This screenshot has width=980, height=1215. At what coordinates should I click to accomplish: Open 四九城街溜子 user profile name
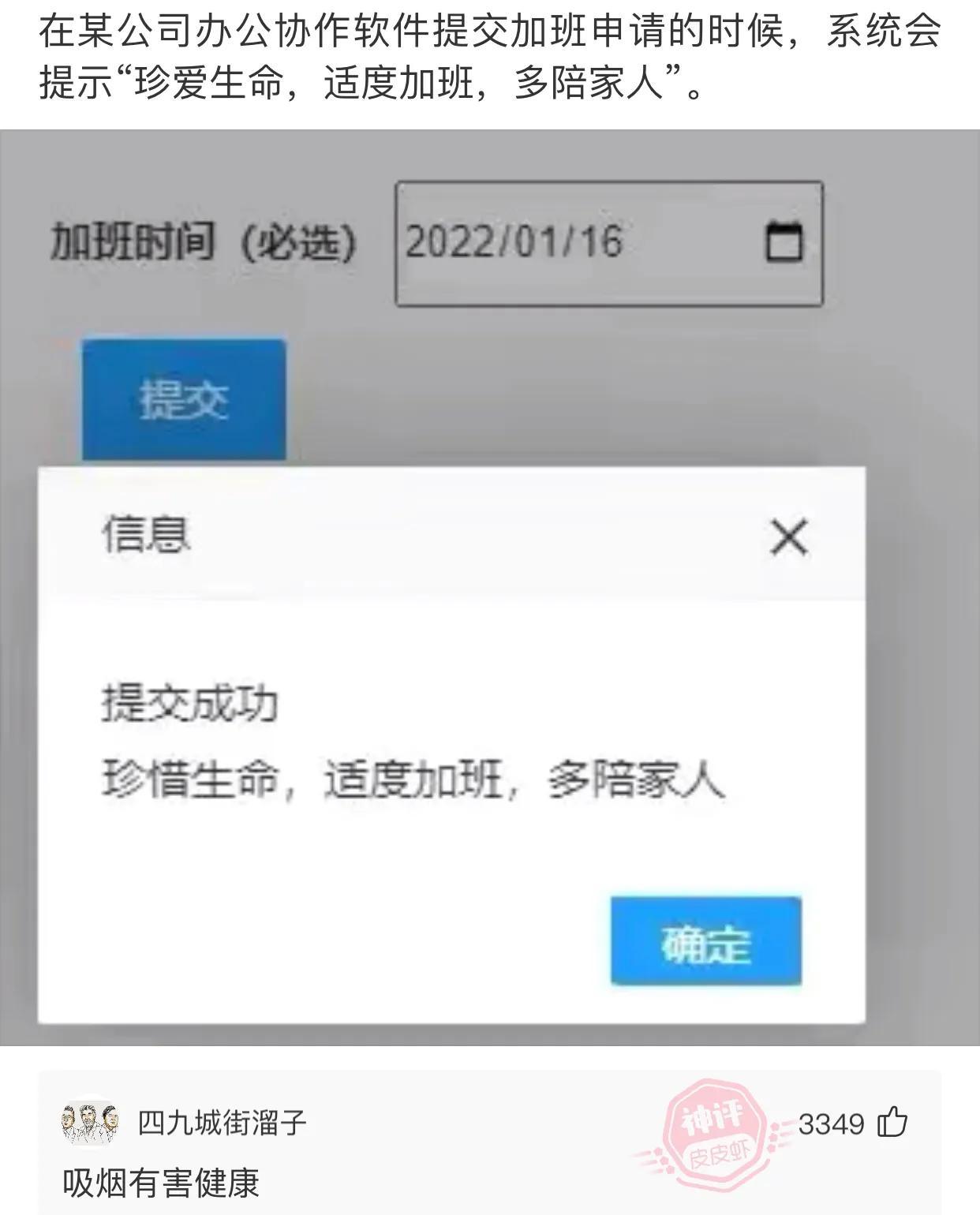point(223,1122)
